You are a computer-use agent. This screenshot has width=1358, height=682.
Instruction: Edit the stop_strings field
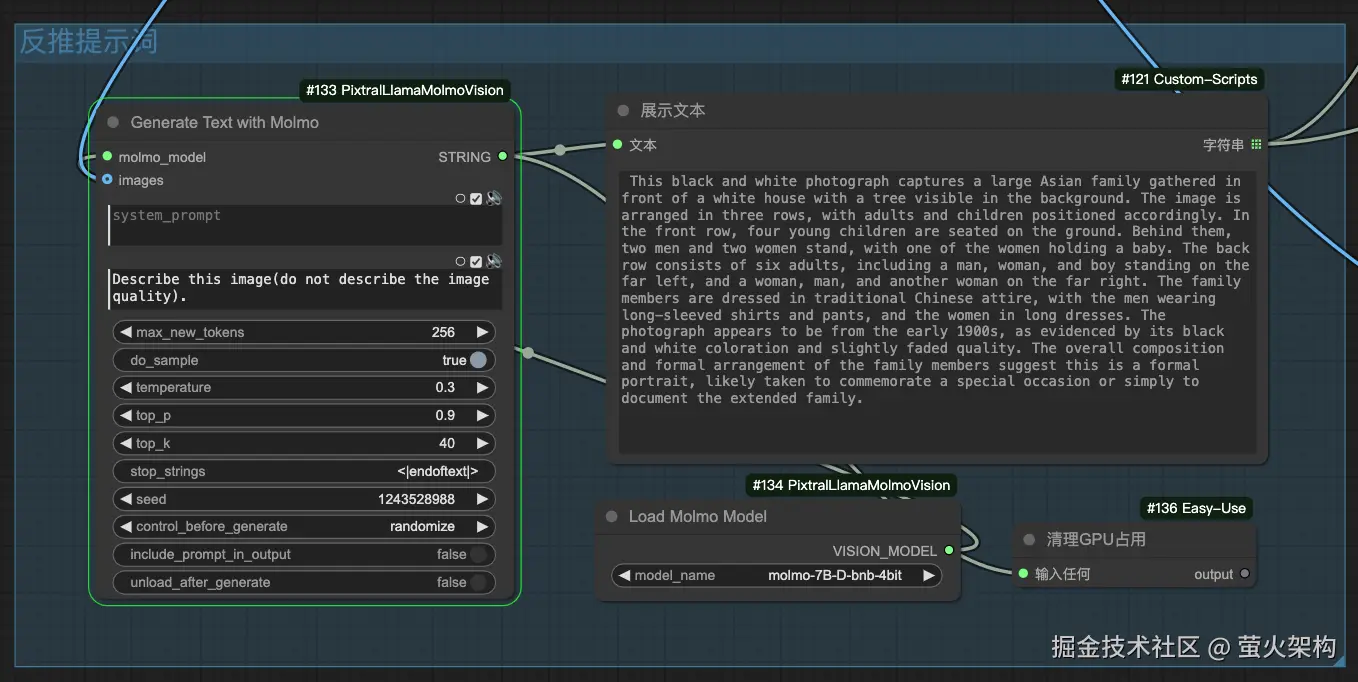point(304,471)
